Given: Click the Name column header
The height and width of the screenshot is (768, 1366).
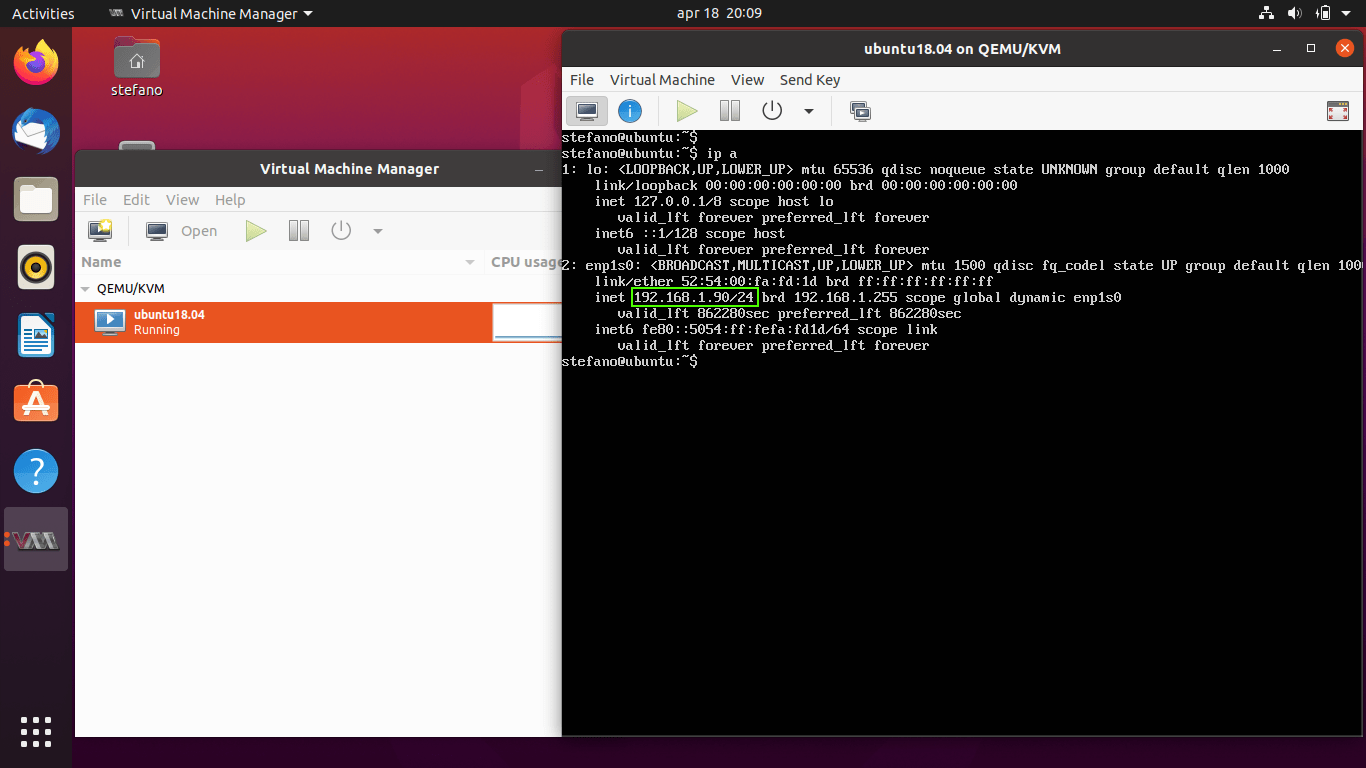Looking at the screenshot, I should 279,262.
